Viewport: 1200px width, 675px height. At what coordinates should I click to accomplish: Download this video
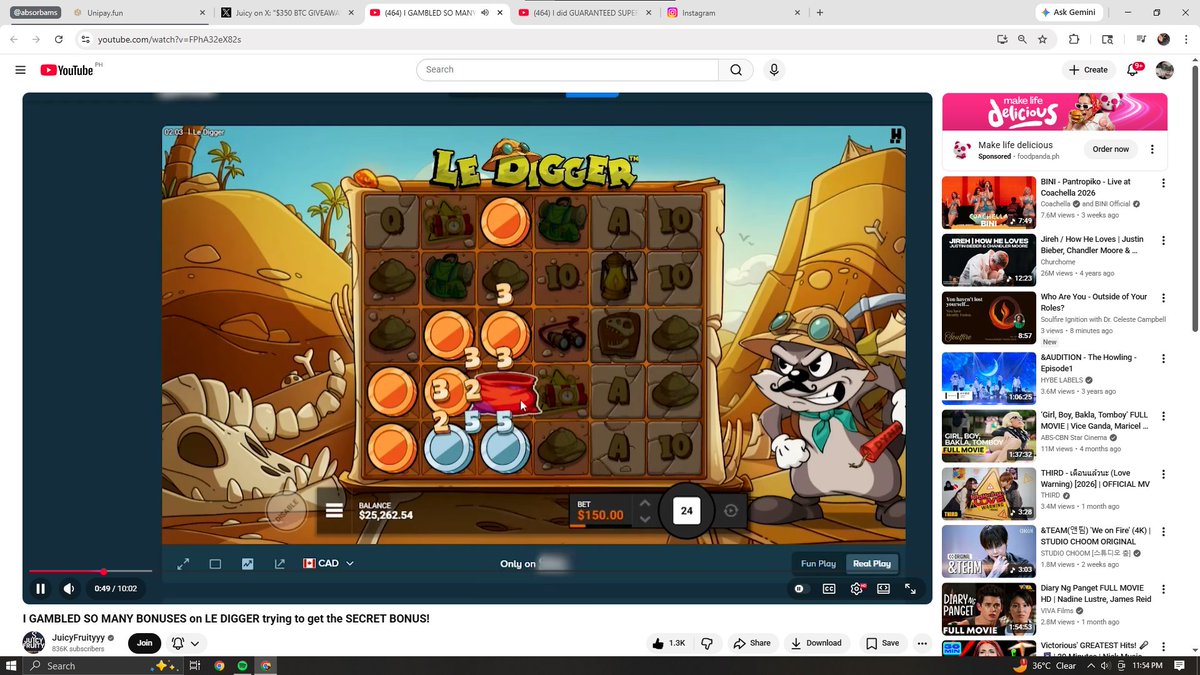point(816,643)
